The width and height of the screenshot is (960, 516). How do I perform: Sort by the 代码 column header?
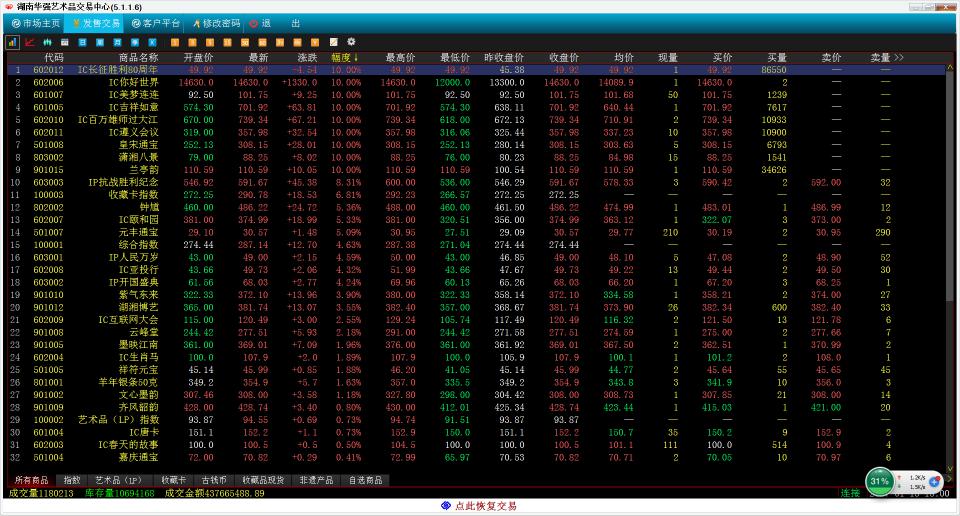tap(53, 58)
